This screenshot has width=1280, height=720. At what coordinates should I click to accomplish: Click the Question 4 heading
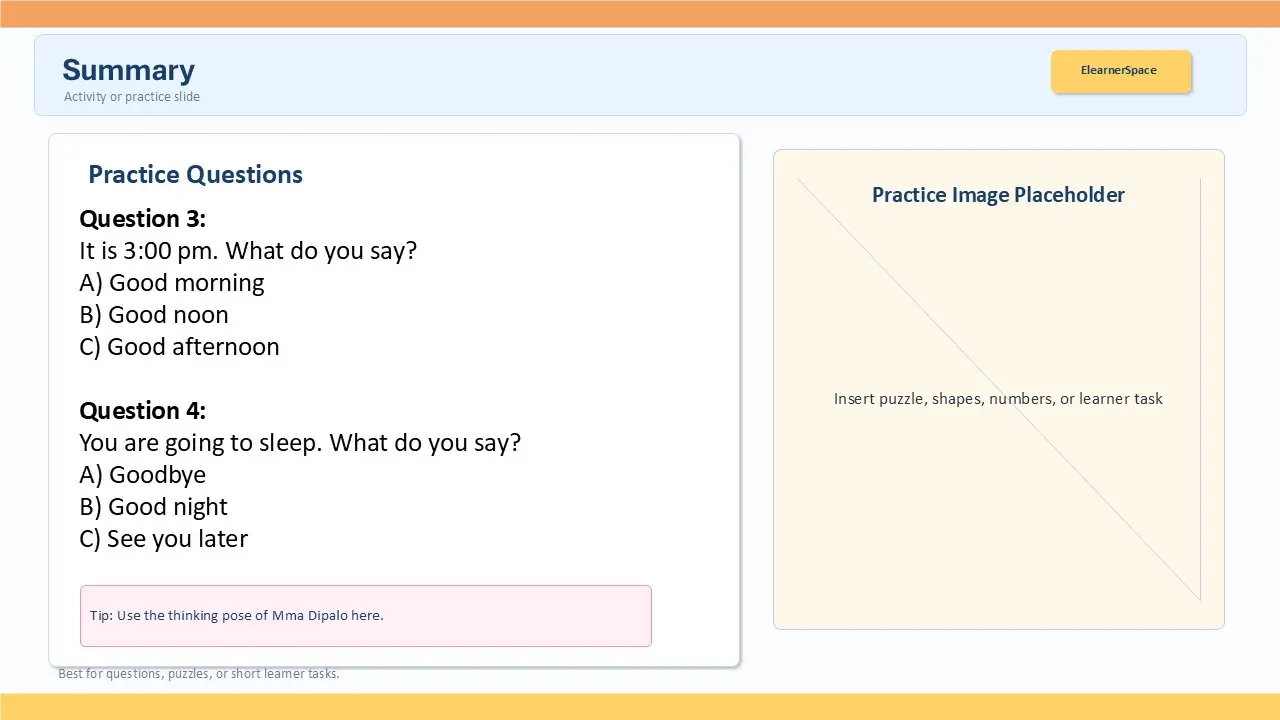142,411
